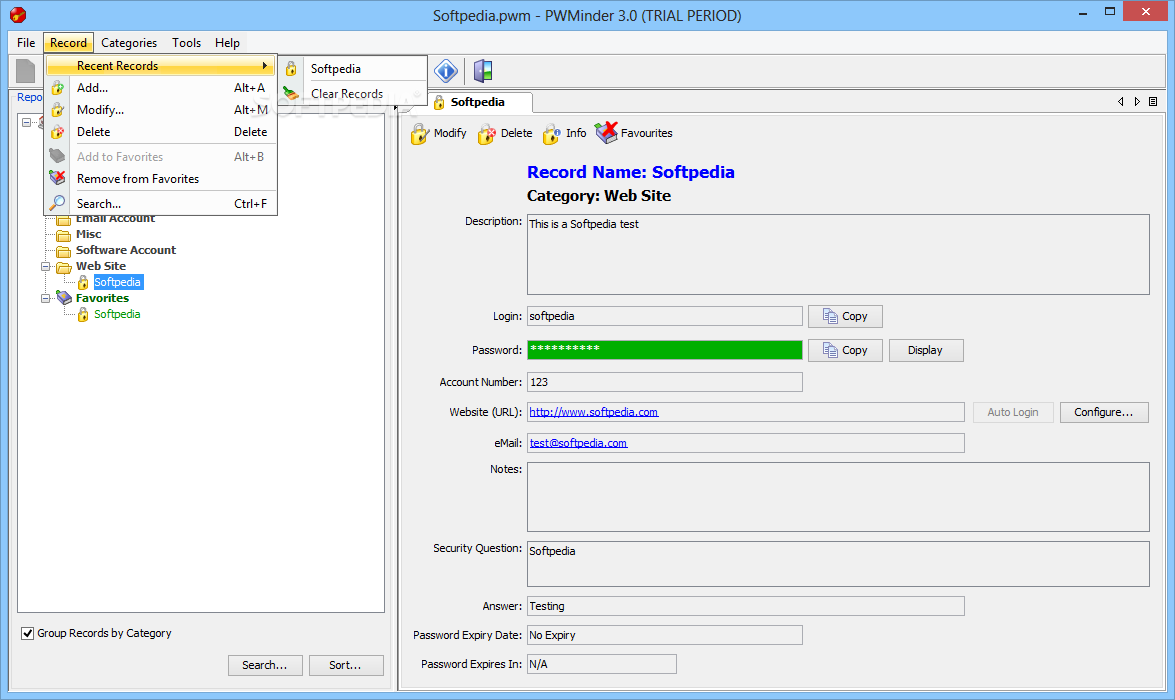This screenshot has width=1175, height=700.
Task: Click the Remove from Favorites menu icon
Action: [57, 178]
